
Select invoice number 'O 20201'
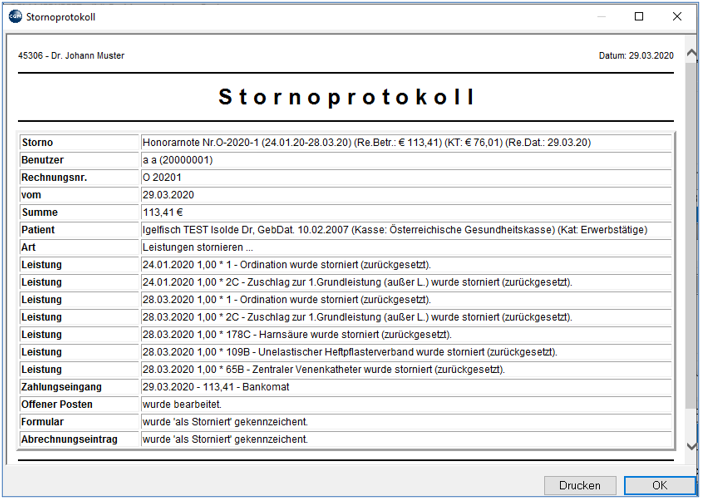coord(162,177)
